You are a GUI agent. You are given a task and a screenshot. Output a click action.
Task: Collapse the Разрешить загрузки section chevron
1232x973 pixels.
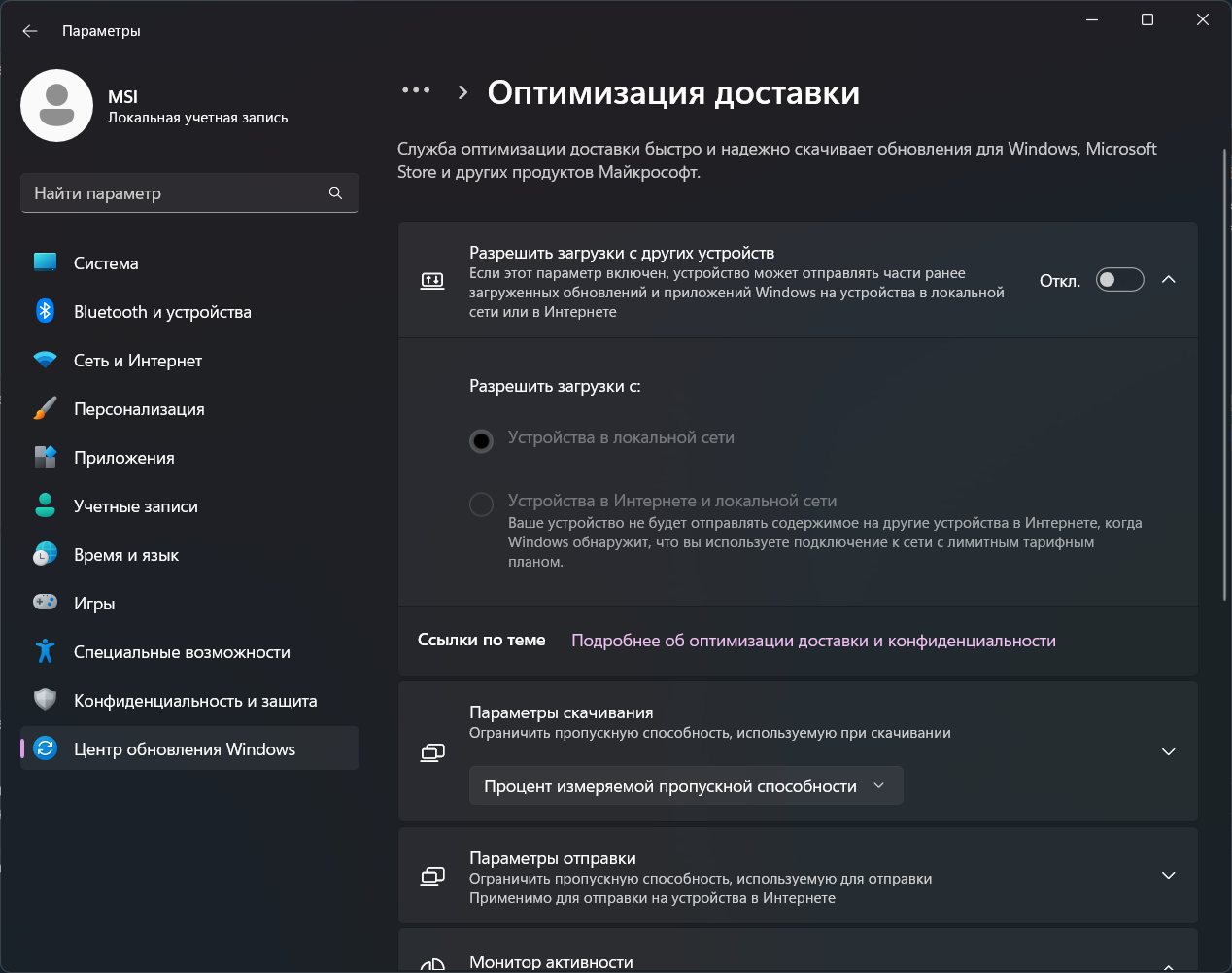point(1169,280)
